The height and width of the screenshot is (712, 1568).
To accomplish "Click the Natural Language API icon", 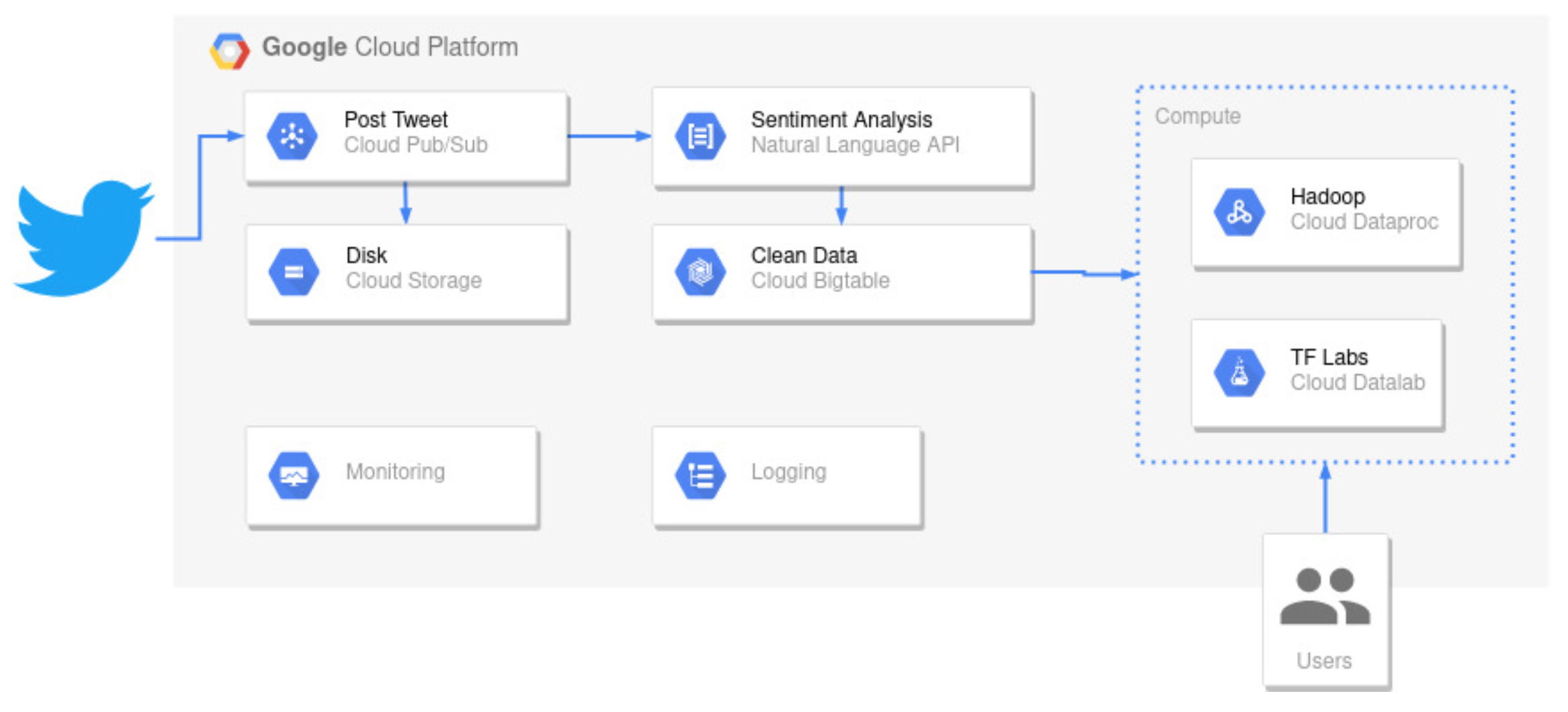I will click(x=700, y=136).
